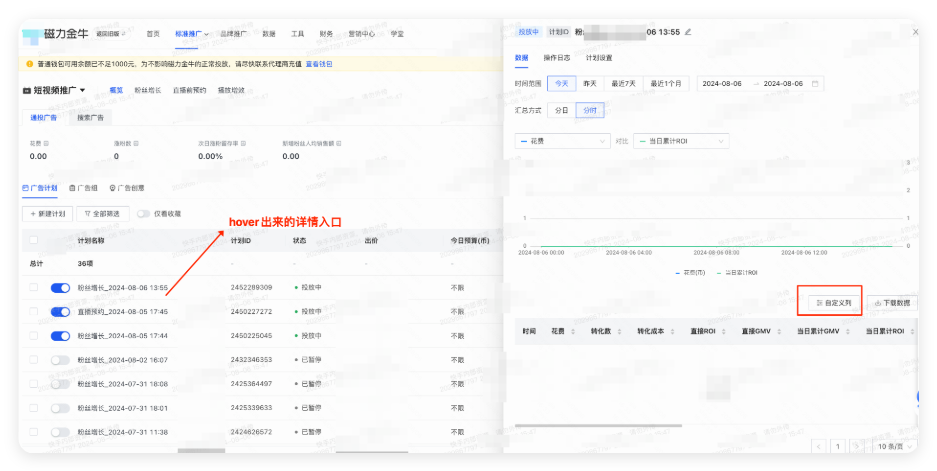The width and height of the screenshot is (937, 471).
Task: Open the 当日累计ROI comparison dropdown
Action: [681, 141]
